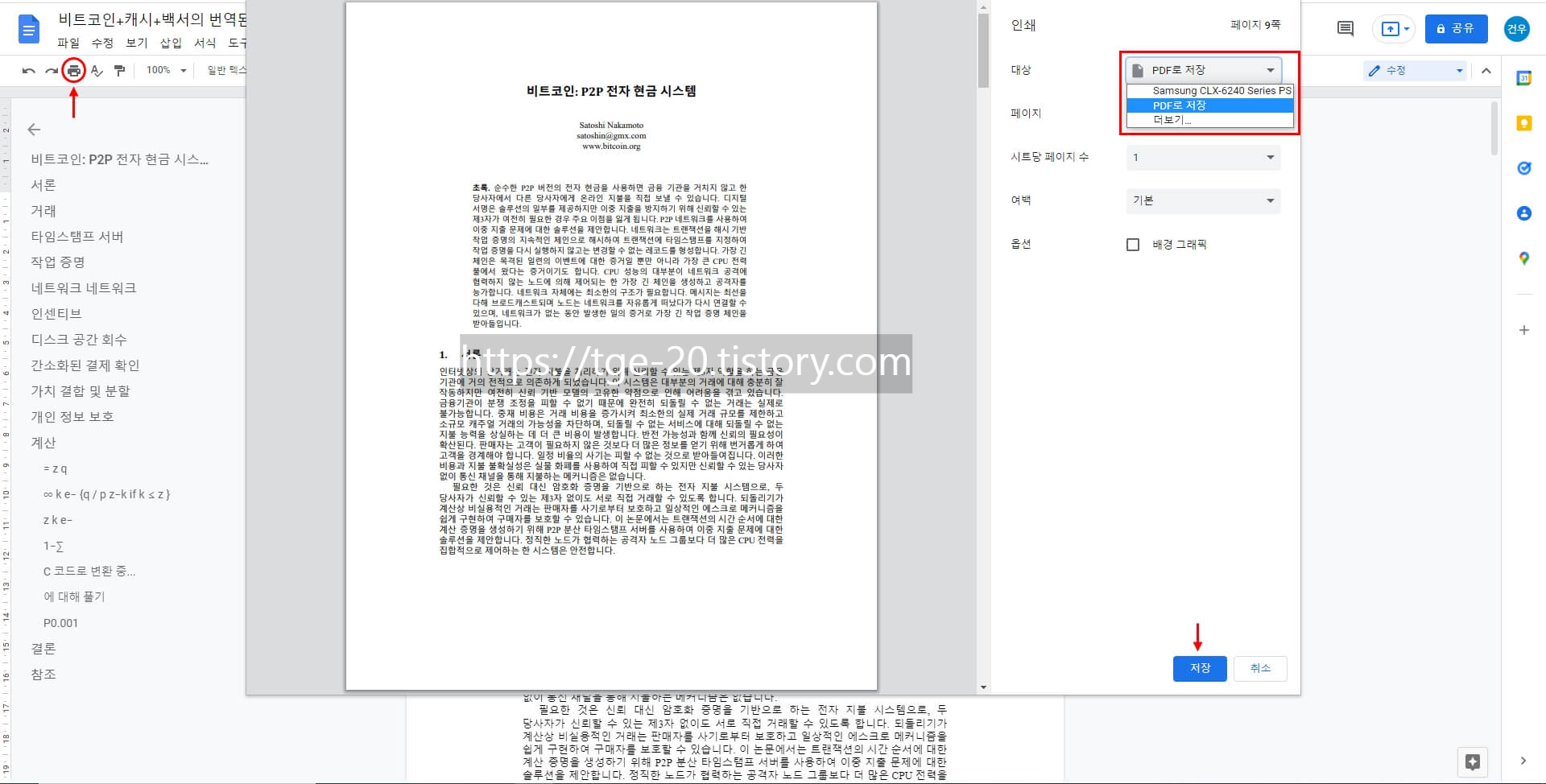
Task: Open the Google Docs home icon
Action: (x=29, y=30)
